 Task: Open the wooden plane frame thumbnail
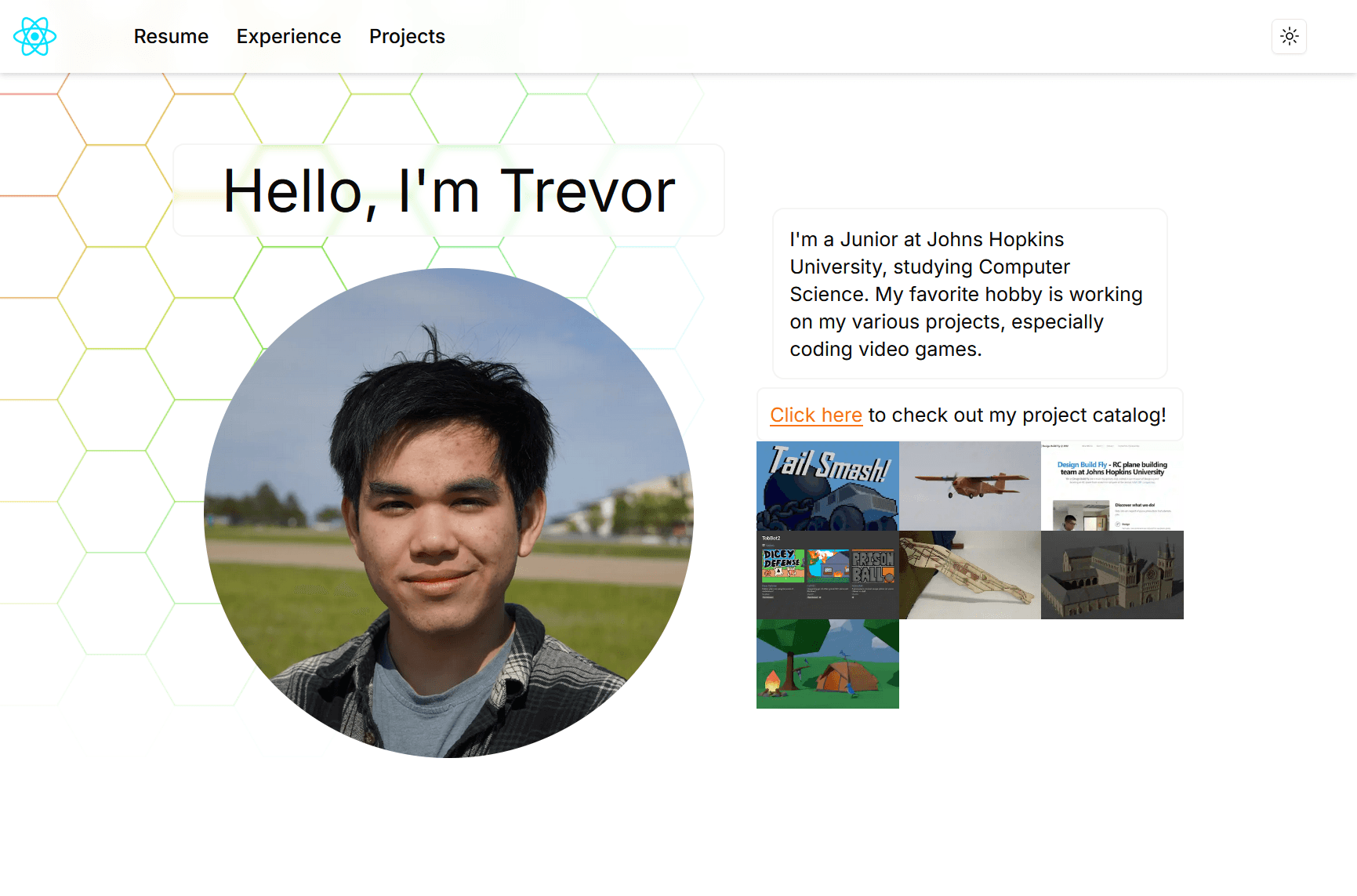[970, 575]
